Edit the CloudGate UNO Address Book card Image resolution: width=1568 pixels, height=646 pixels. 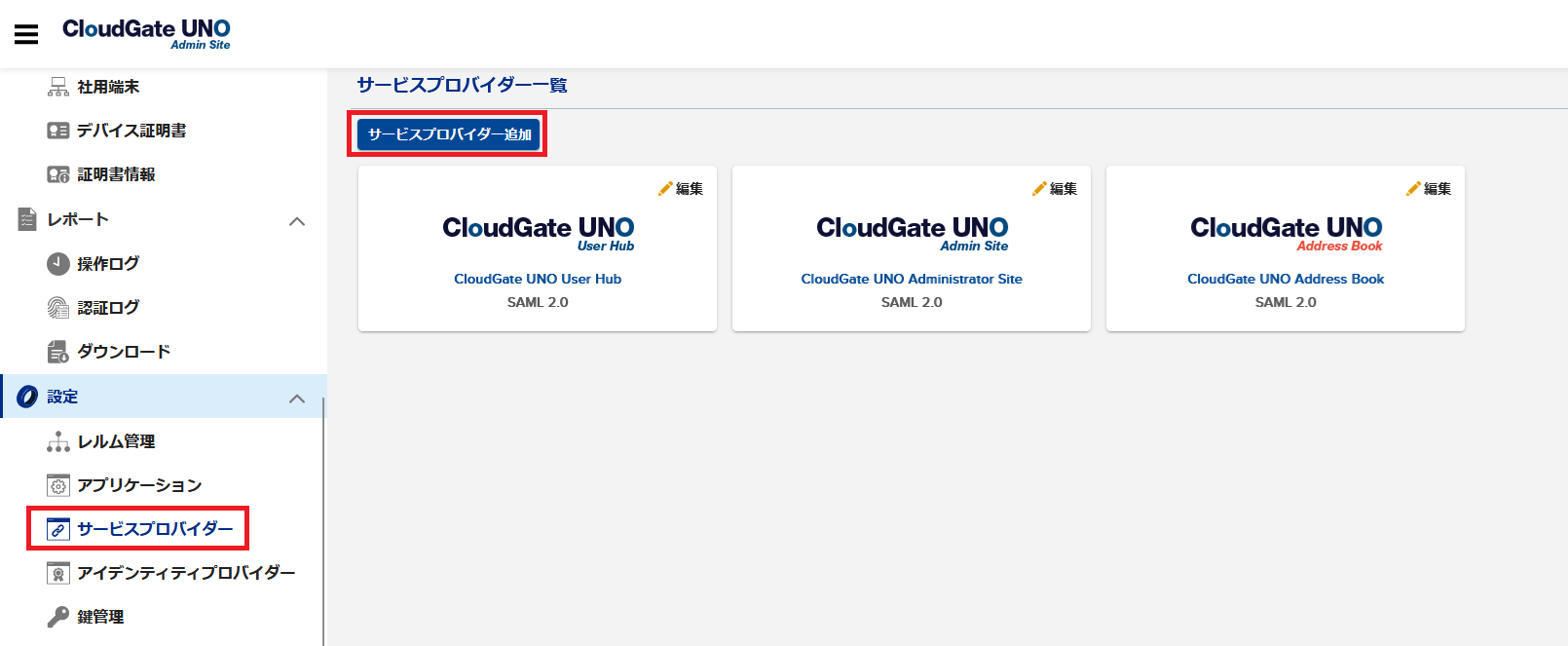pos(1429,189)
